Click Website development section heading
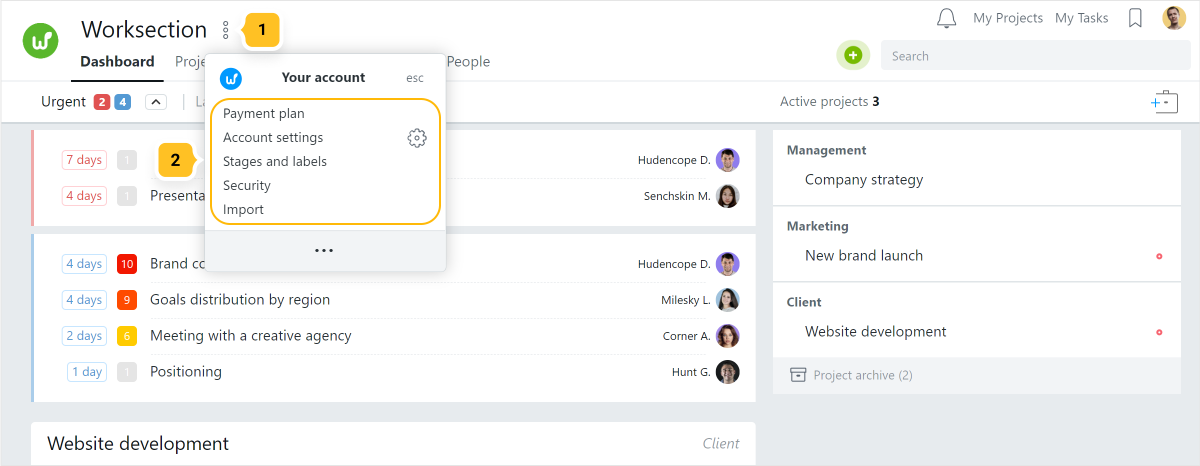 [x=138, y=443]
